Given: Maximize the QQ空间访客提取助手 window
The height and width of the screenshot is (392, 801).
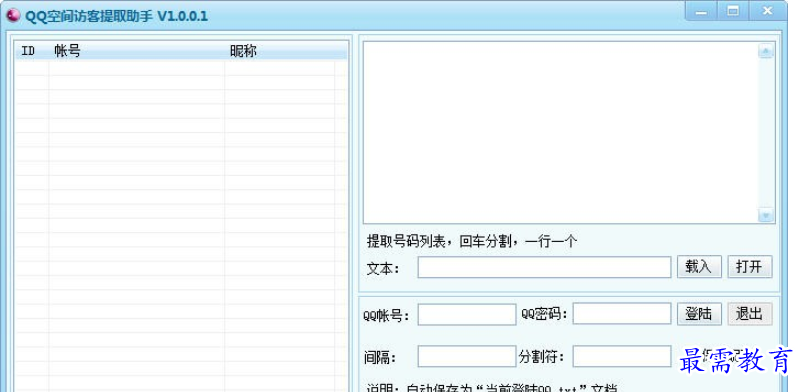Looking at the screenshot, I should [733, 11].
